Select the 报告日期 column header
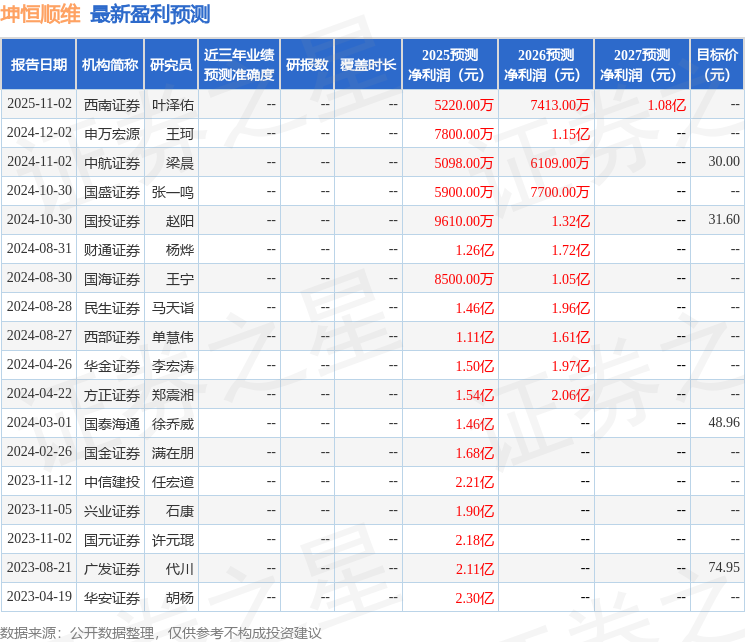745x642 pixels. [38, 65]
